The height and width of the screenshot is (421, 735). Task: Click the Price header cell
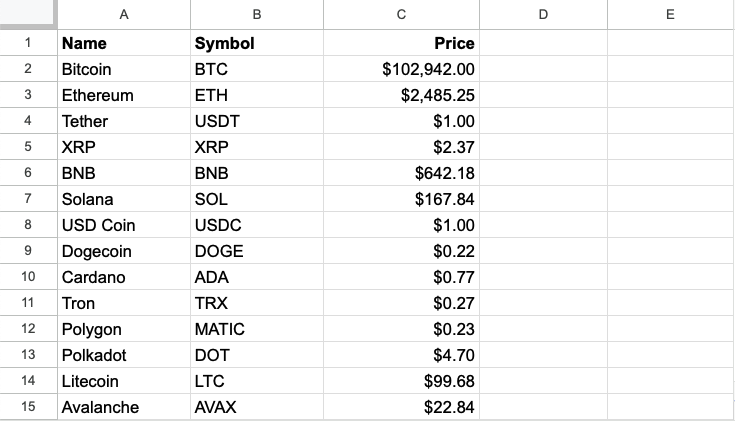click(401, 43)
